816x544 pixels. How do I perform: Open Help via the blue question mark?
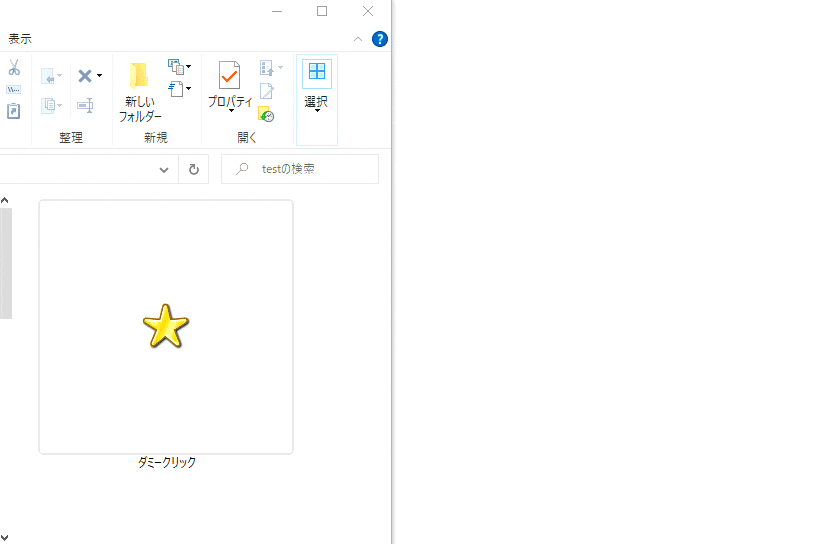point(380,39)
